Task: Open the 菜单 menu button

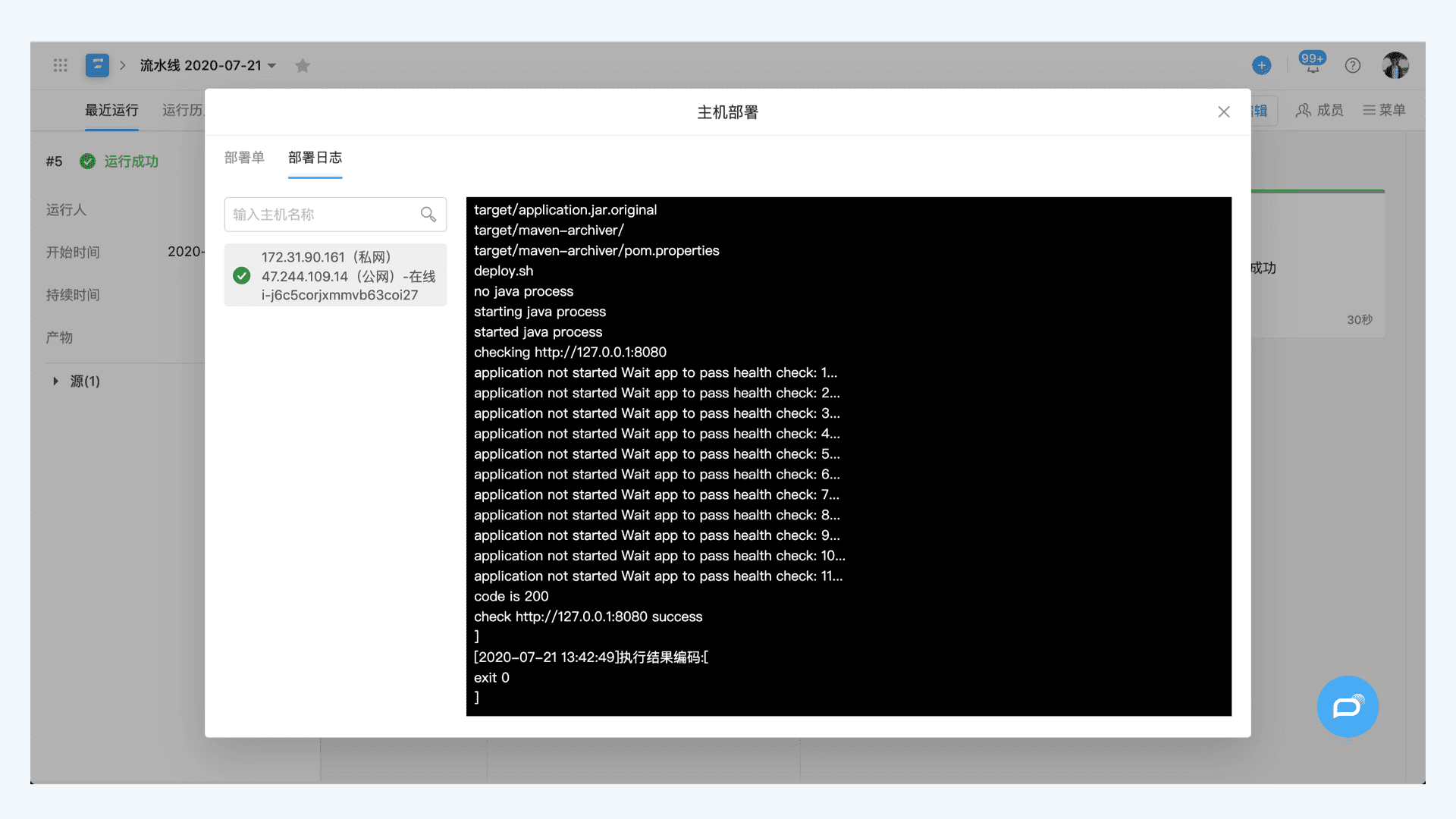Action: [x=1384, y=111]
